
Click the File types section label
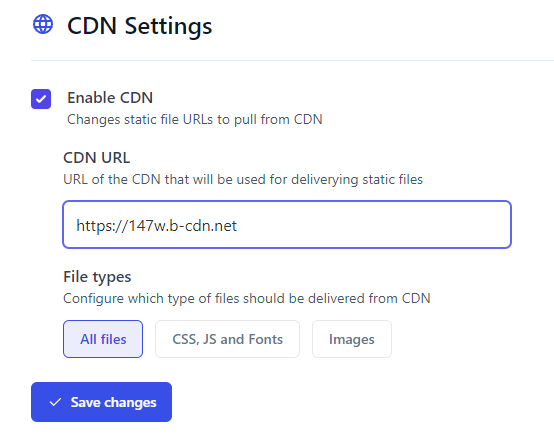(x=97, y=277)
